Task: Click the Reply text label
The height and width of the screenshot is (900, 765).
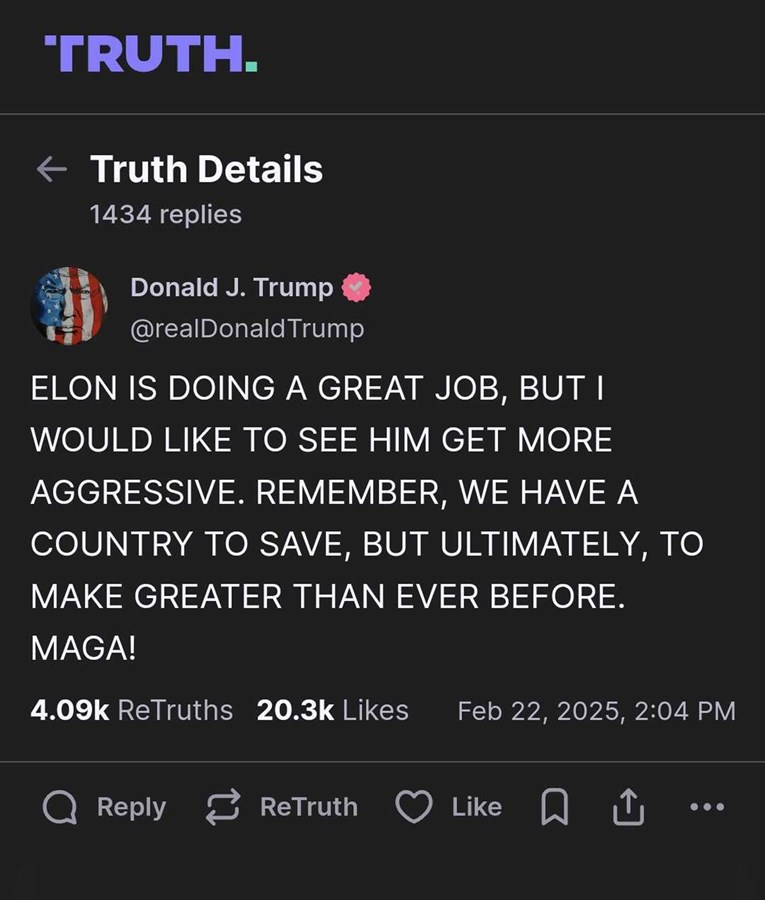Action: pos(131,807)
